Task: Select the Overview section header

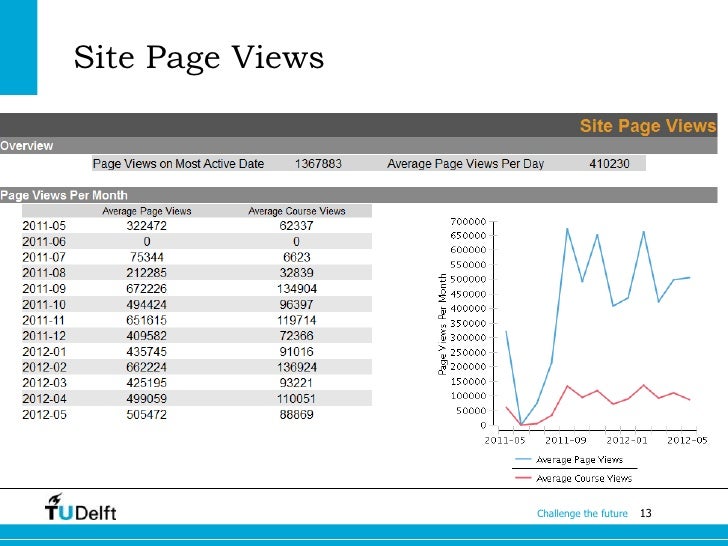Action: tap(358, 146)
